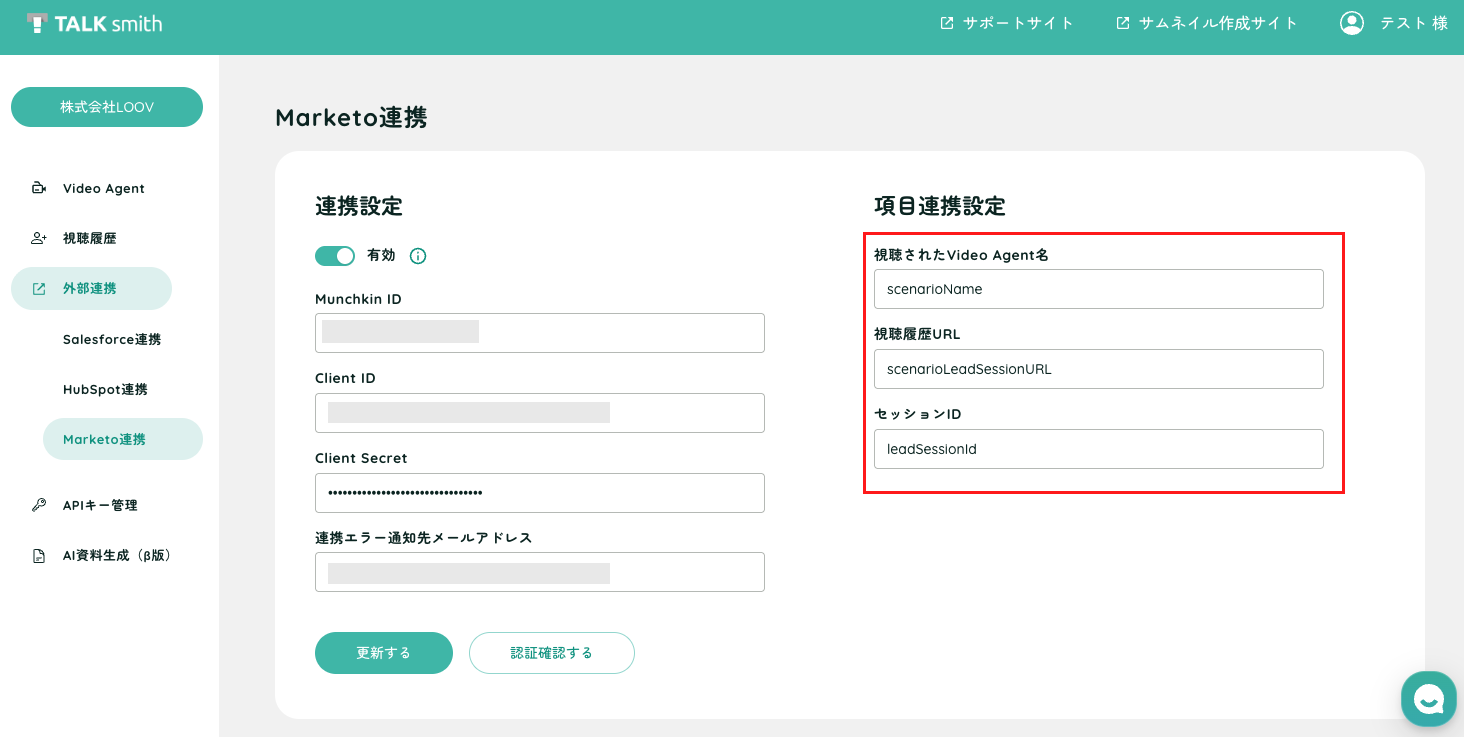Click the AI資料生成 document icon
The height and width of the screenshot is (737, 1464).
tap(39, 555)
